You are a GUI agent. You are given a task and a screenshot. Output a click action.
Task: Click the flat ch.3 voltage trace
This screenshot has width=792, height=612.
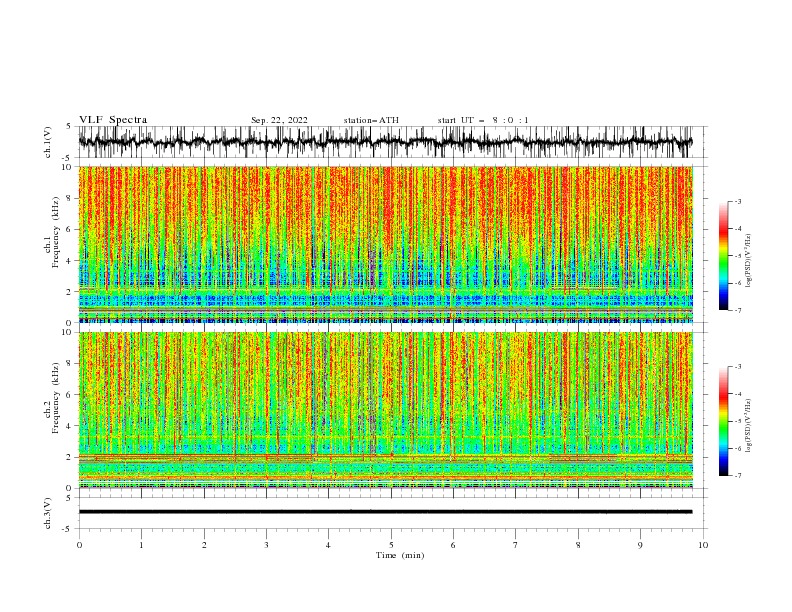coord(385,512)
